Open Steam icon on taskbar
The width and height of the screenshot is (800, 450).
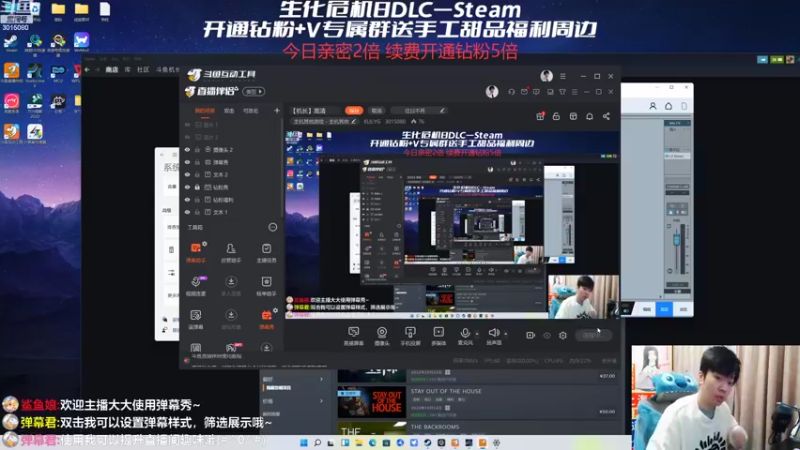coord(428,442)
